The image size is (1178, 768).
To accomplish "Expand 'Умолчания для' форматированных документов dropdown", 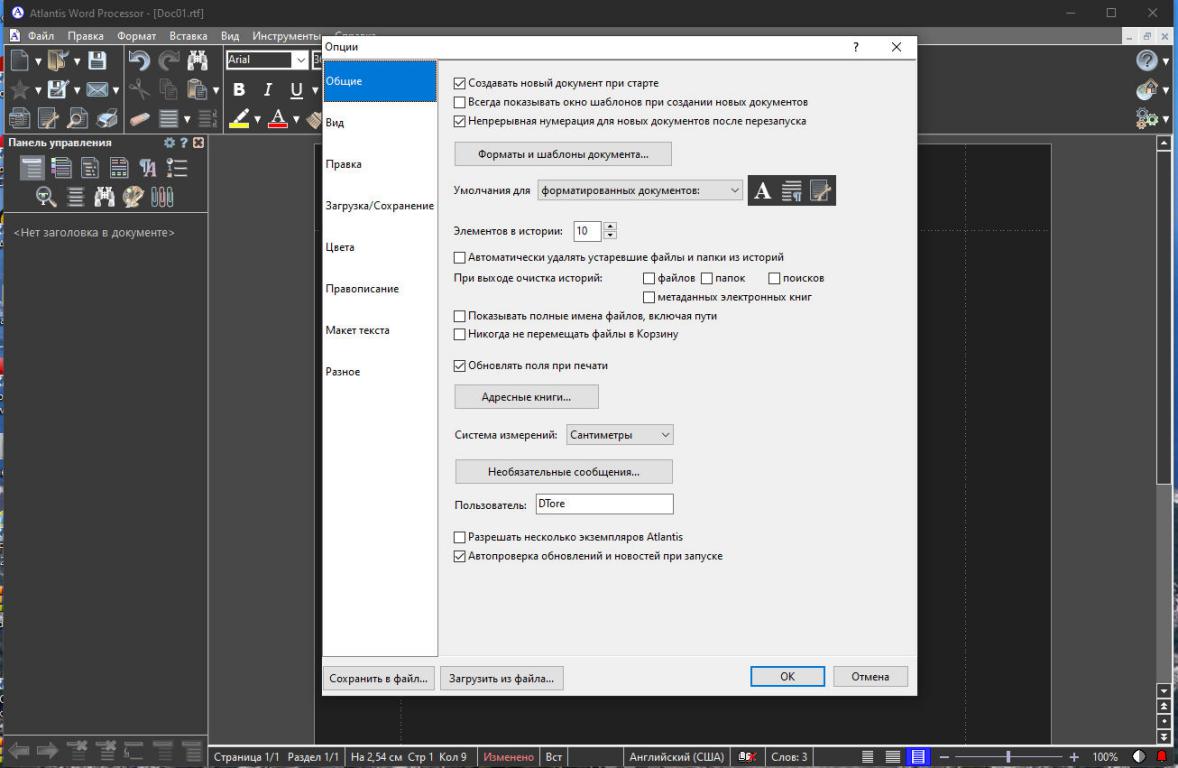I will (x=640, y=190).
